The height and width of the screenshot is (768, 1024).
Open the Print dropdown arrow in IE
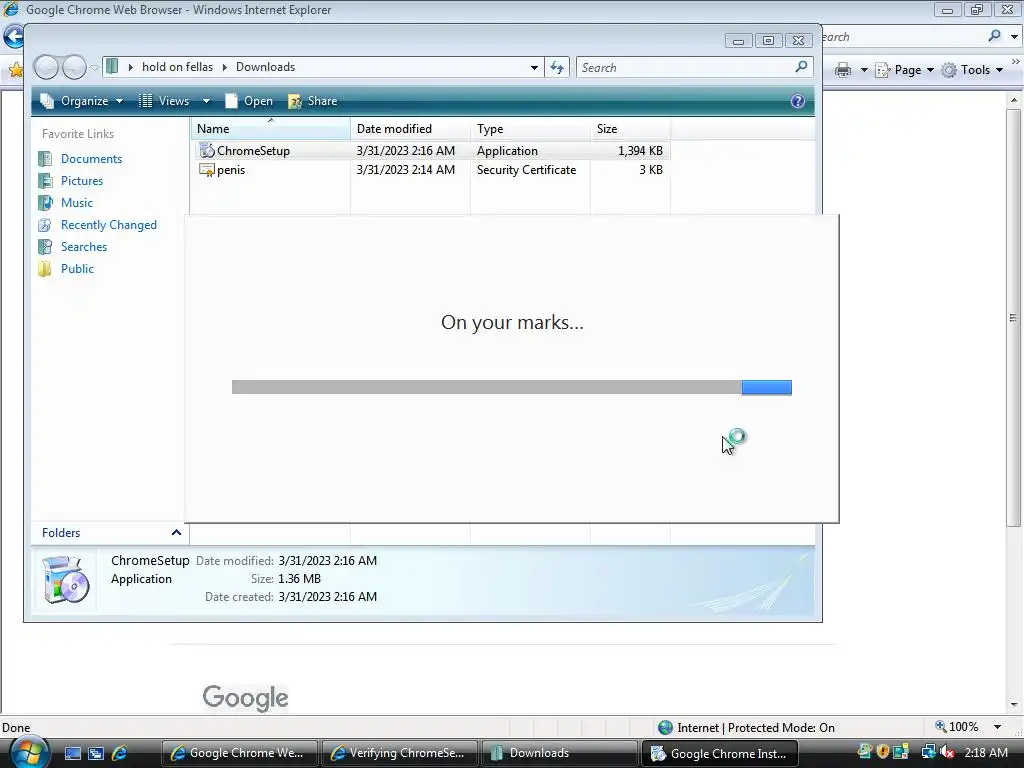(x=863, y=70)
